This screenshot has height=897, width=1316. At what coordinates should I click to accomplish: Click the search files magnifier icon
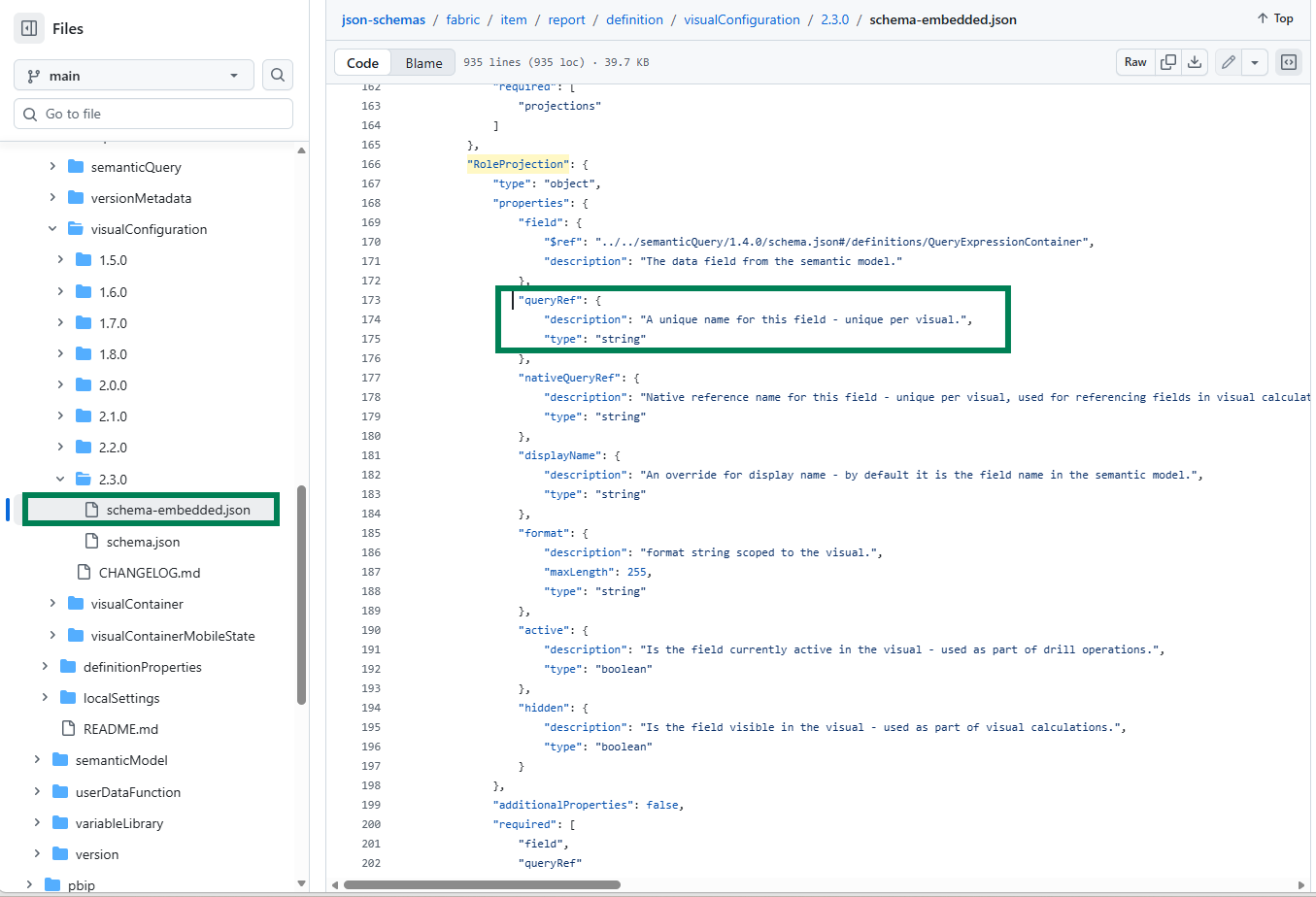coord(278,75)
